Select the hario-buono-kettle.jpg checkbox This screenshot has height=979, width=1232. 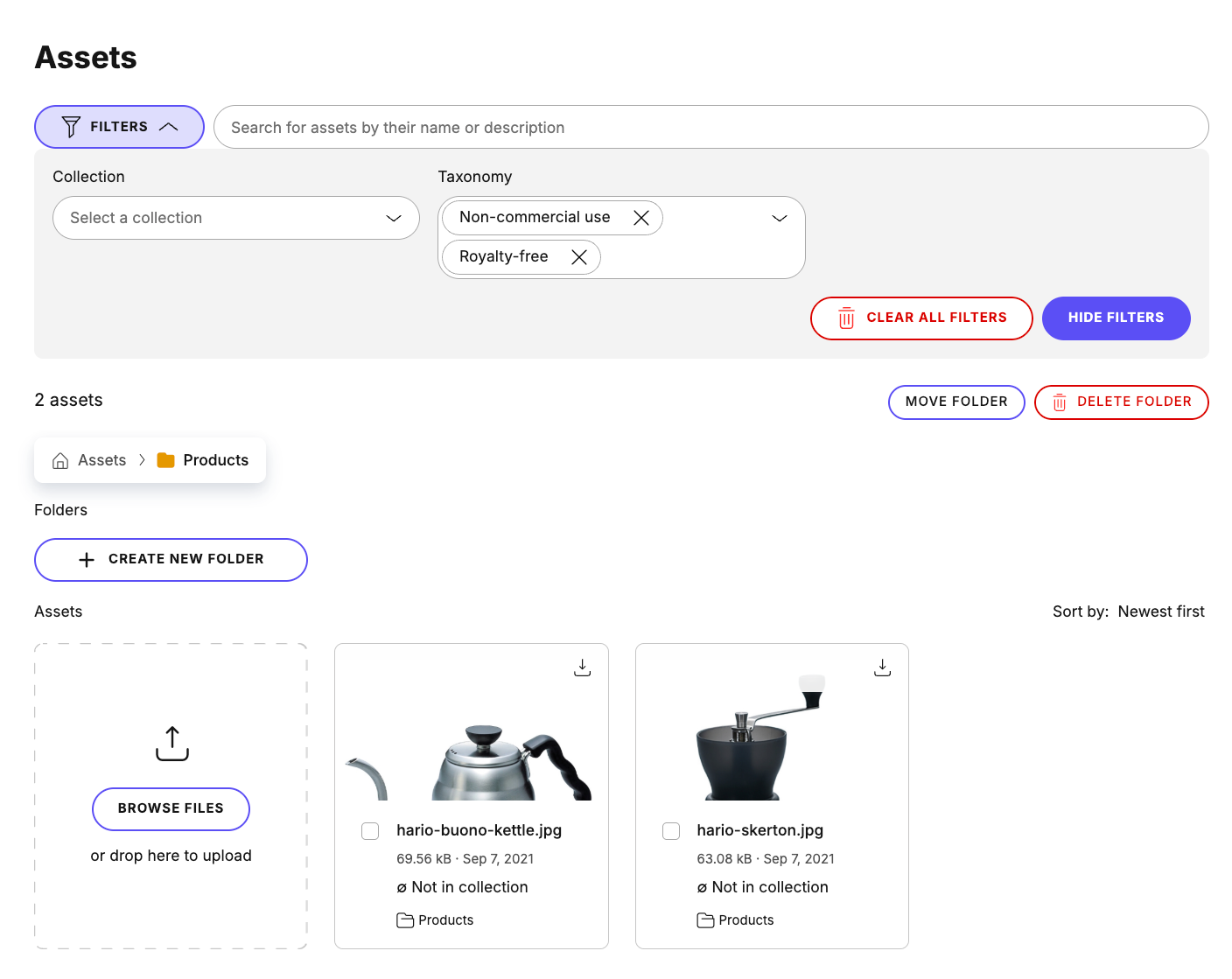(x=370, y=830)
